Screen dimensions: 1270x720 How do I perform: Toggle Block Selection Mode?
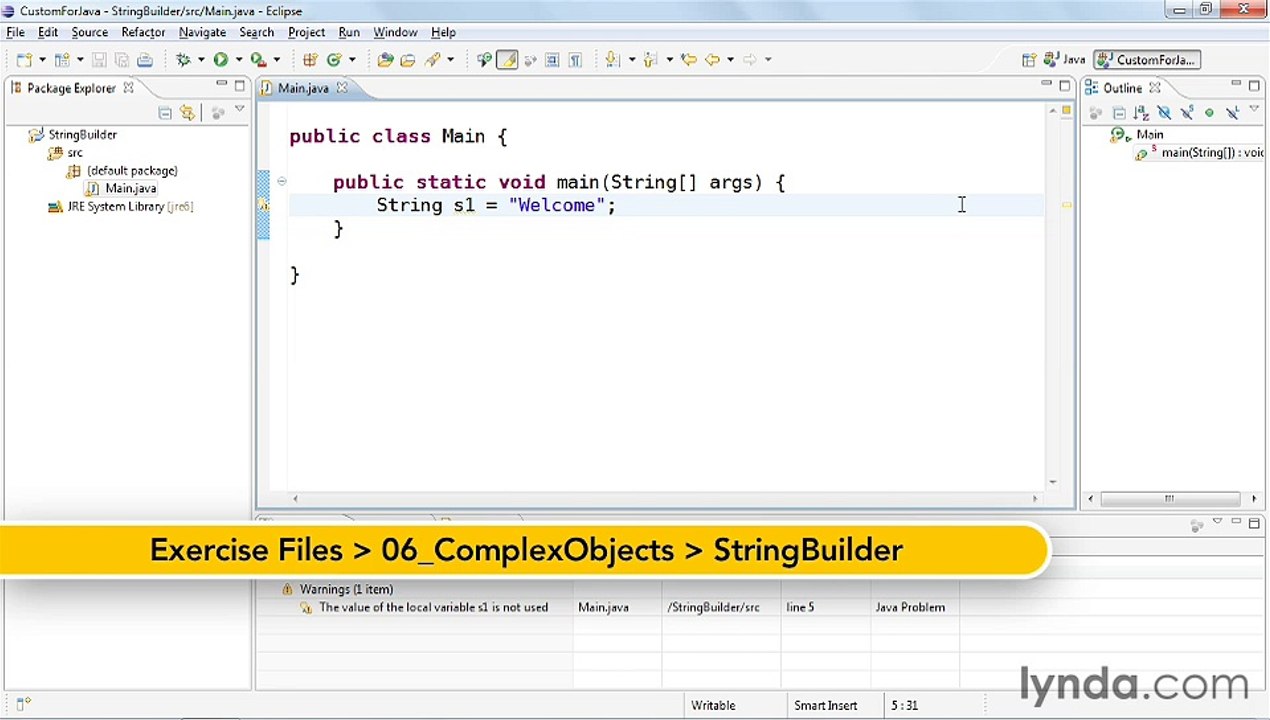coord(551,60)
